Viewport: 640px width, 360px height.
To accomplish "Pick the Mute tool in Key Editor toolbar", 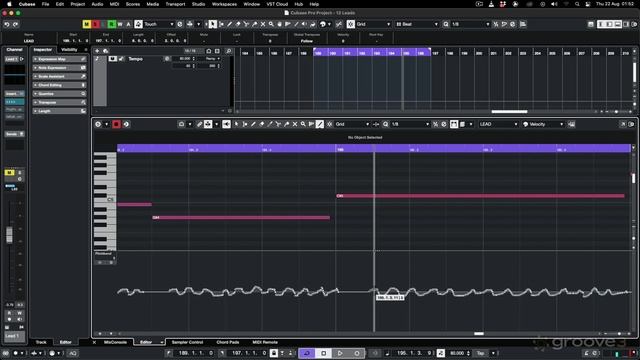I will point(295,124).
